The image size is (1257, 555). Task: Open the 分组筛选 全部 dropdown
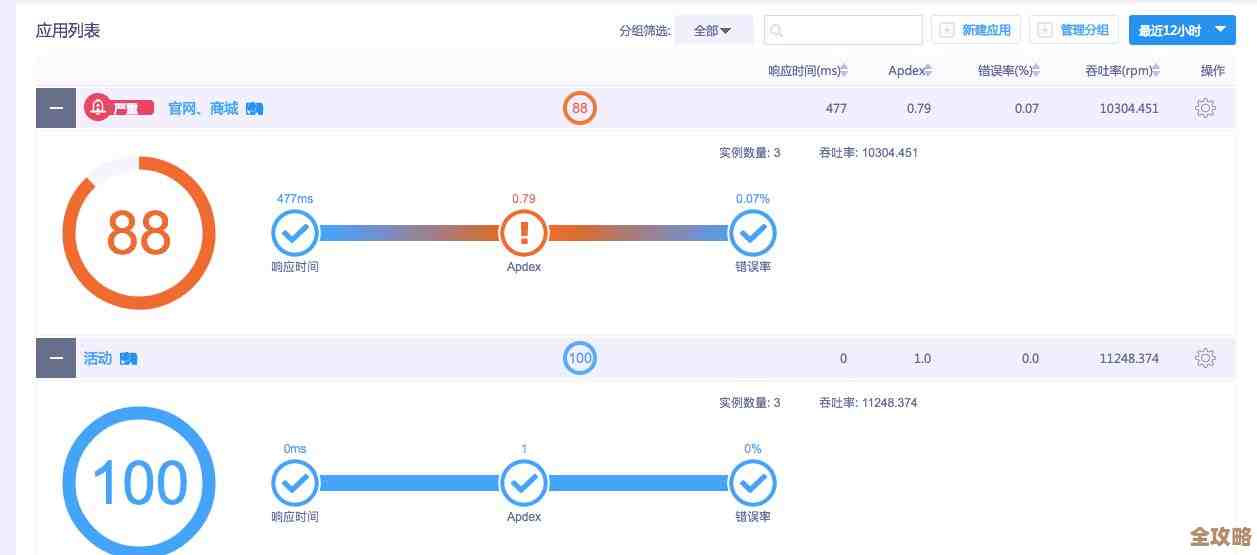point(713,30)
